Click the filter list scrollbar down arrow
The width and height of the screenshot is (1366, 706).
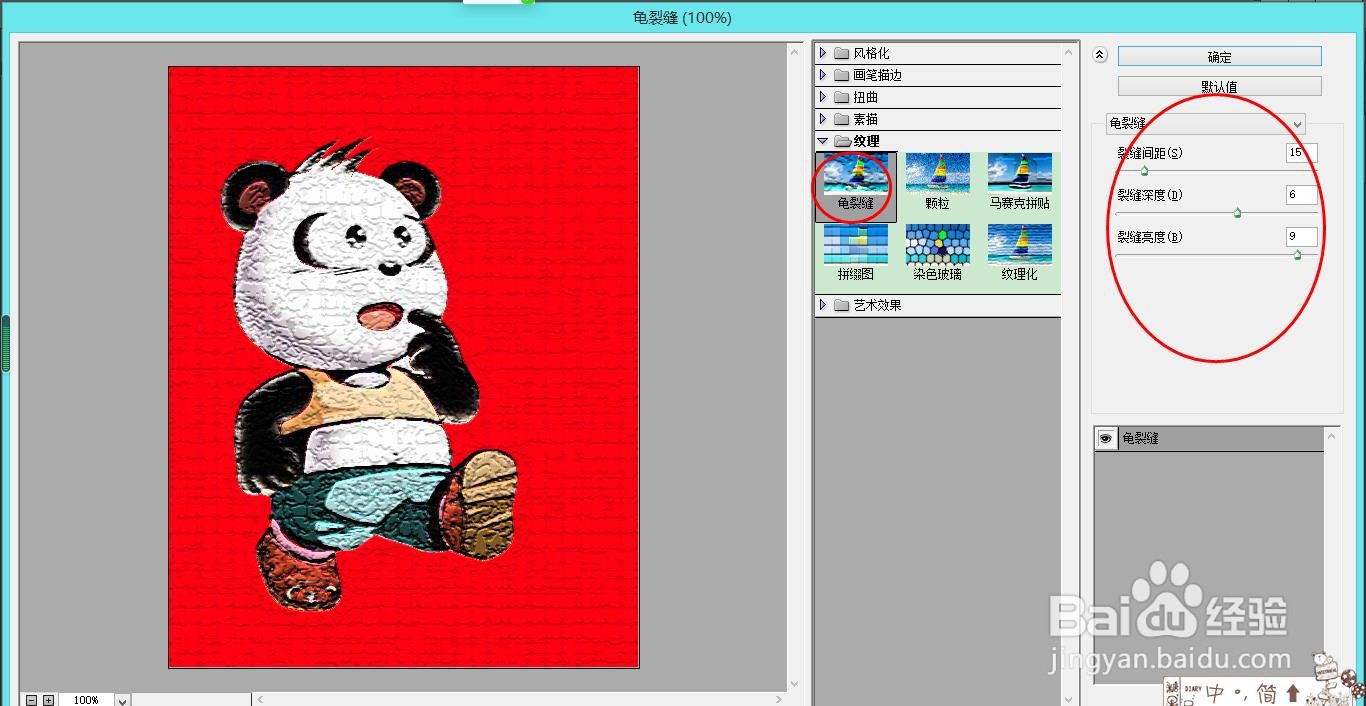pyautogui.click(x=1070, y=698)
